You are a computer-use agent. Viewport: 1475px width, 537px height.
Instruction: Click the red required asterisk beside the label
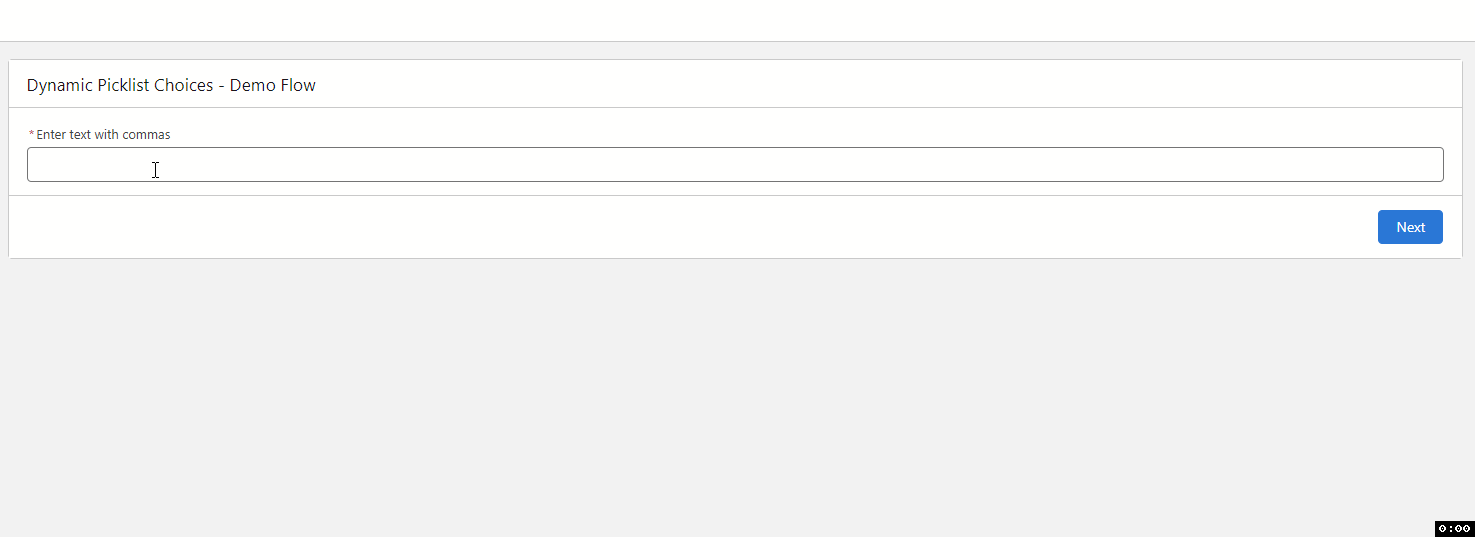[31, 134]
